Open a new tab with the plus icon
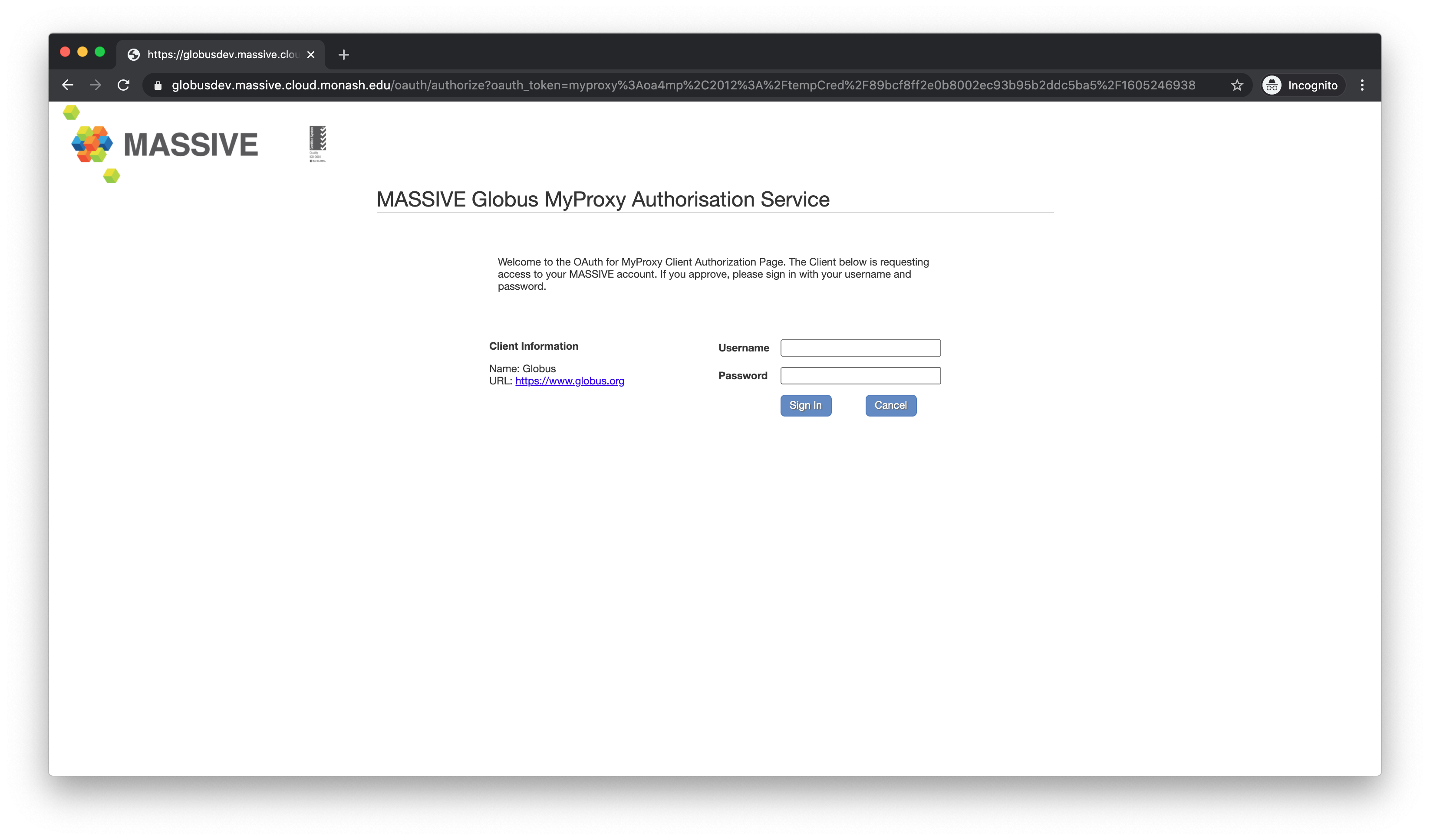The height and width of the screenshot is (840, 1430). [343, 54]
